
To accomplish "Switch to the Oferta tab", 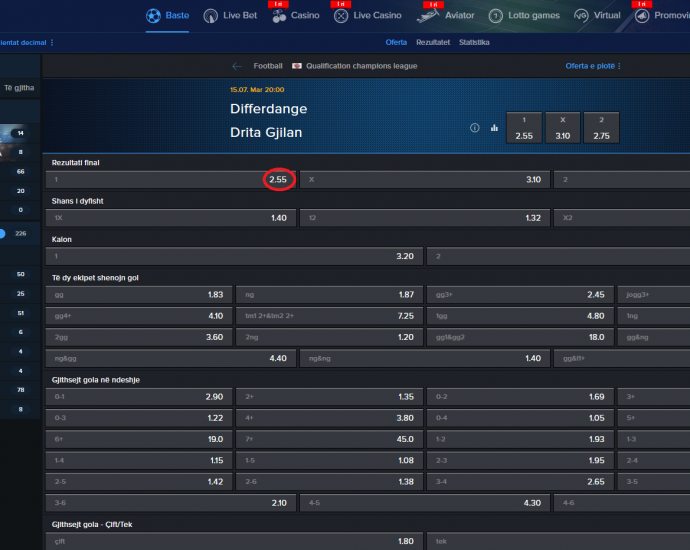I will click(x=396, y=42).
